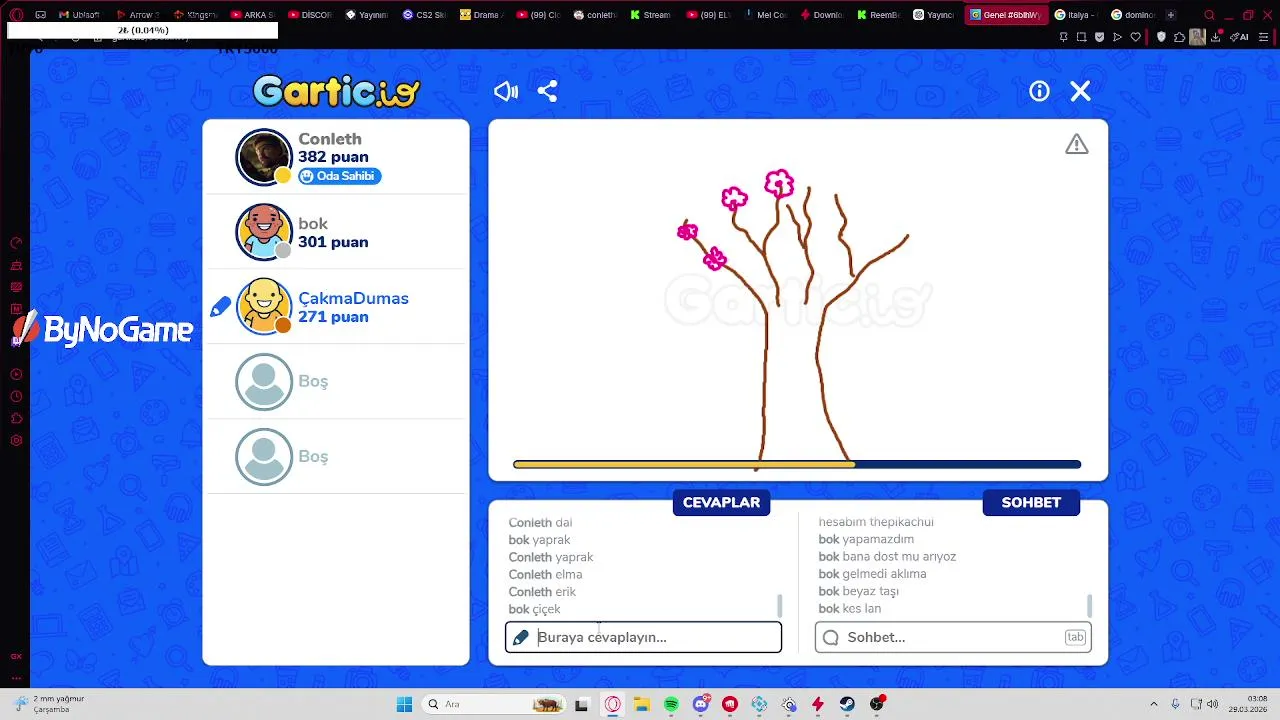Image resolution: width=1280 pixels, height=720 pixels.
Task: Click the weather widget on taskbar
Action: 48,704
